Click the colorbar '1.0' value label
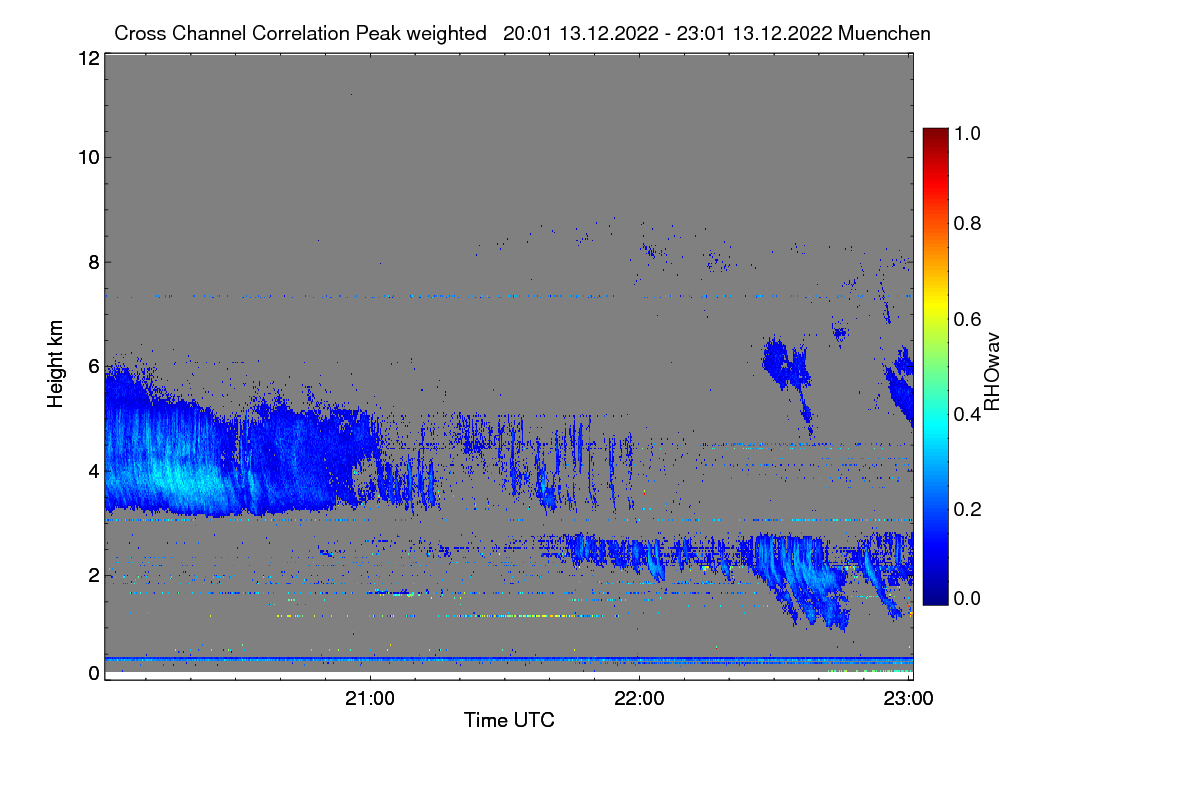Image resolution: width=1200 pixels, height=800 pixels. [966, 133]
